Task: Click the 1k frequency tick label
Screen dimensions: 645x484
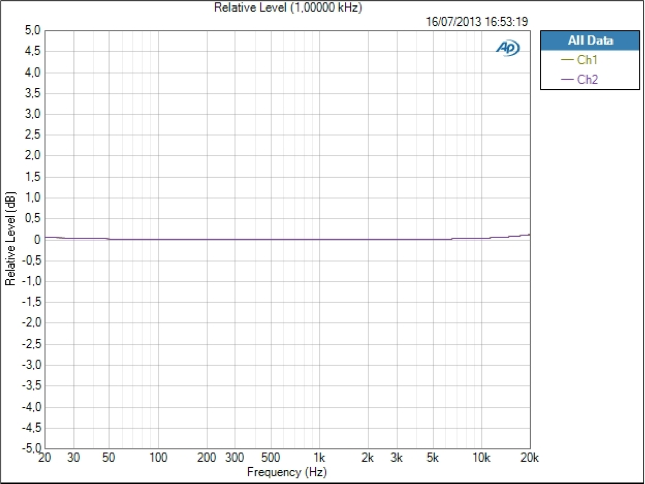Action: (x=319, y=457)
